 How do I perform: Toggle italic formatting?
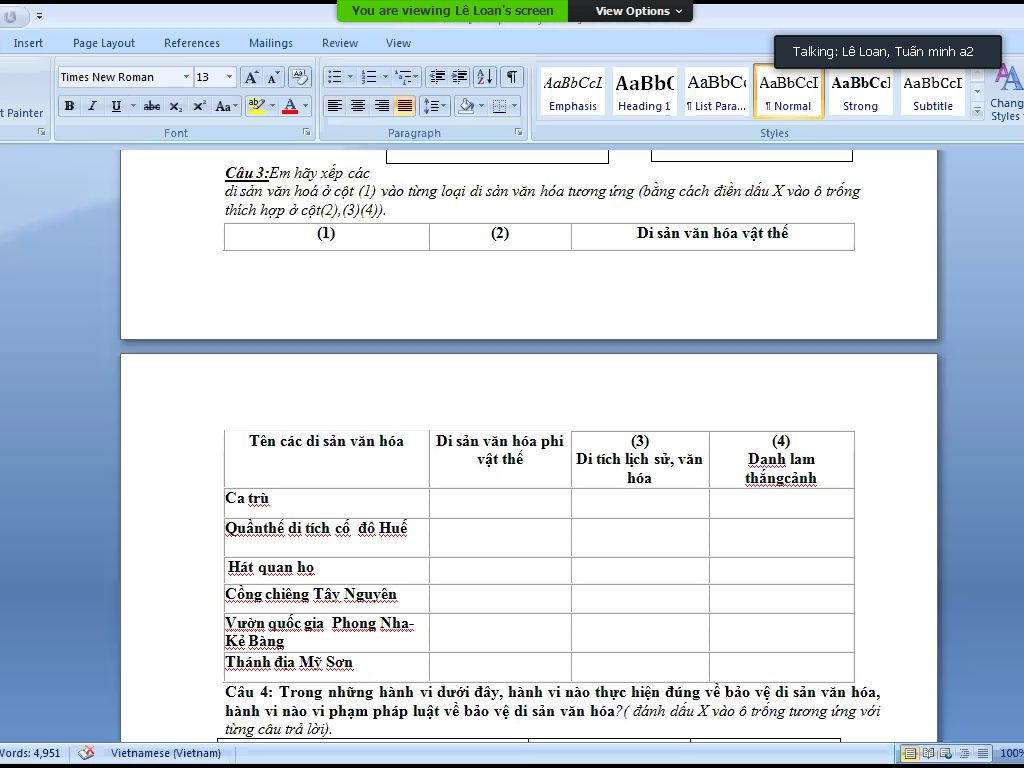[92, 106]
